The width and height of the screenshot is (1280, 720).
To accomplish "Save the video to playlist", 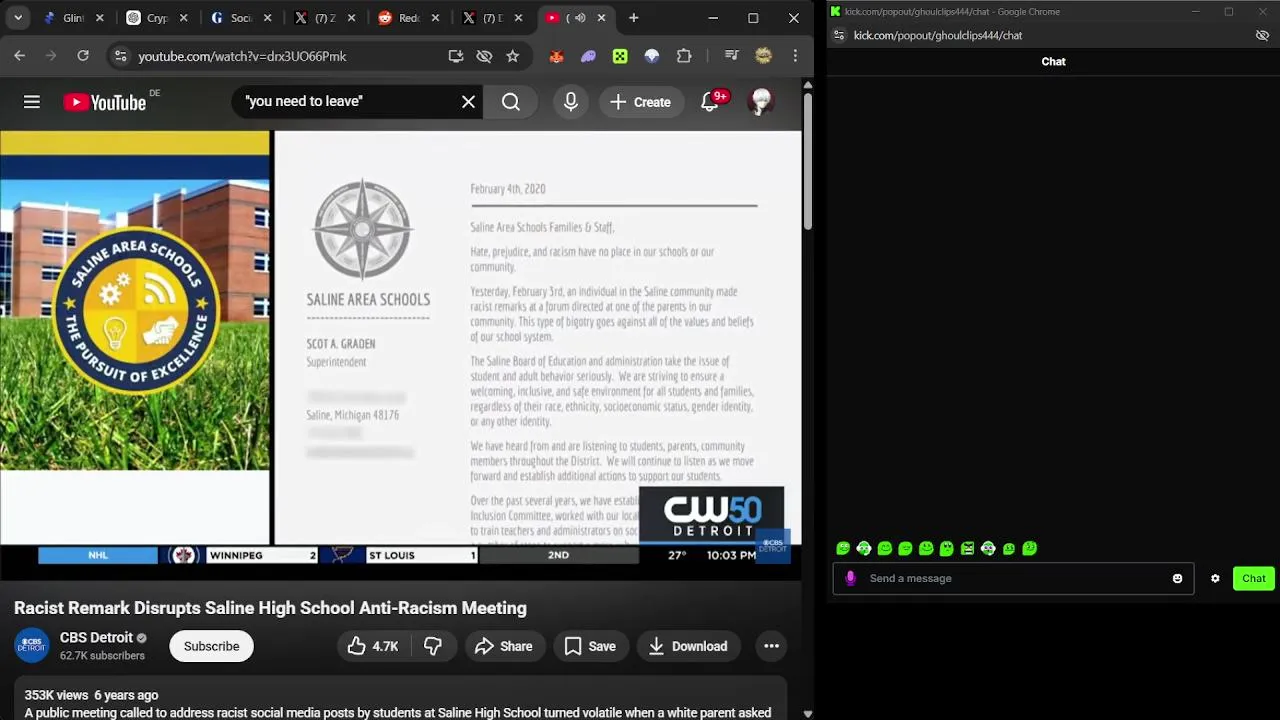I will click(590, 646).
